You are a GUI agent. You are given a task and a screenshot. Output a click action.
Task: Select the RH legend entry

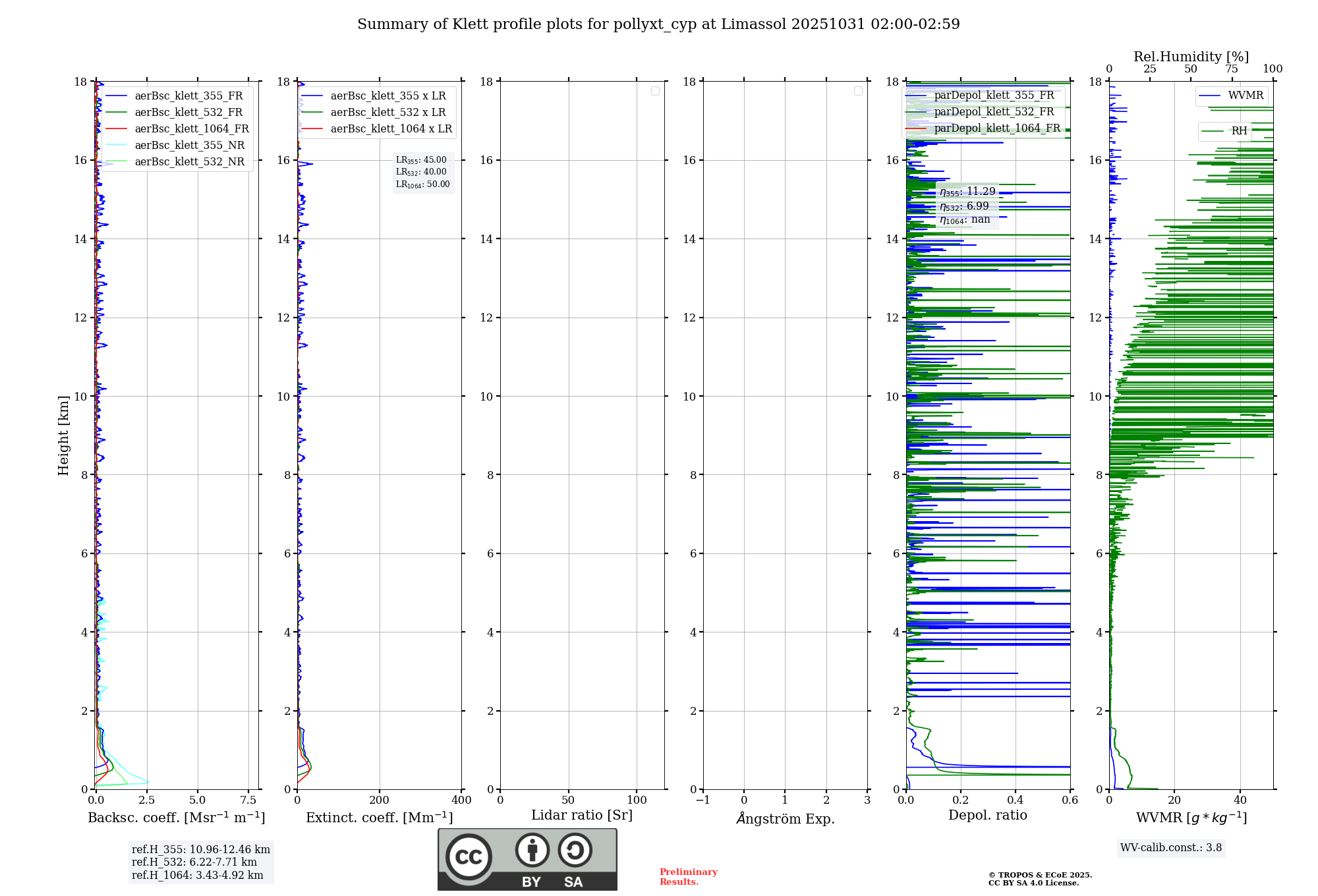(1238, 131)
